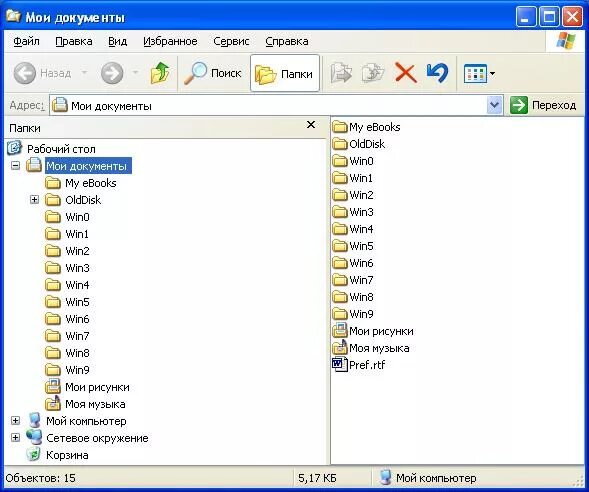Select Мои документы in the tree
This screenshot has height=492, width=589.
point(88,166)
